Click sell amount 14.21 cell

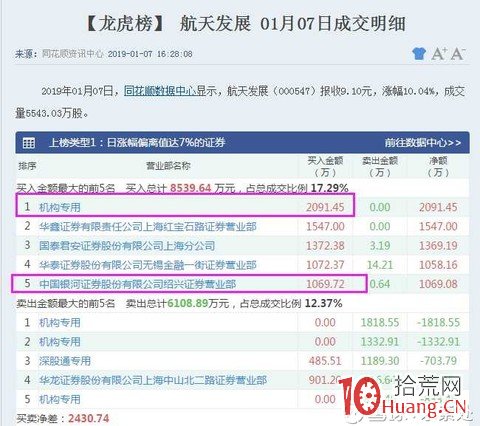(380, 265)
